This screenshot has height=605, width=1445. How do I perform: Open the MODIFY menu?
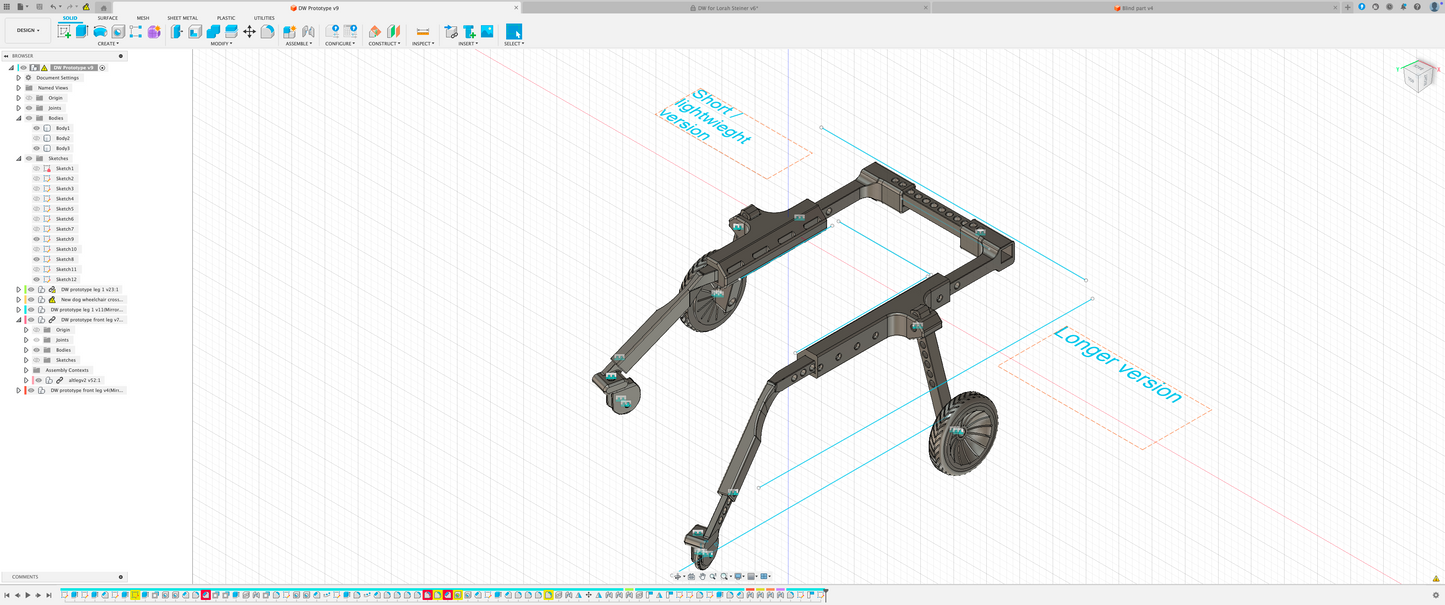pos(221,44)
